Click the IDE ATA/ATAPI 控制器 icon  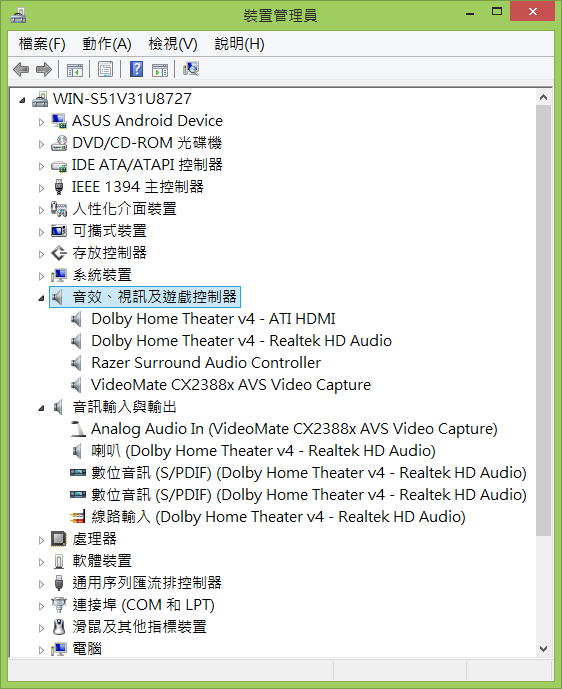coord(59,166)
